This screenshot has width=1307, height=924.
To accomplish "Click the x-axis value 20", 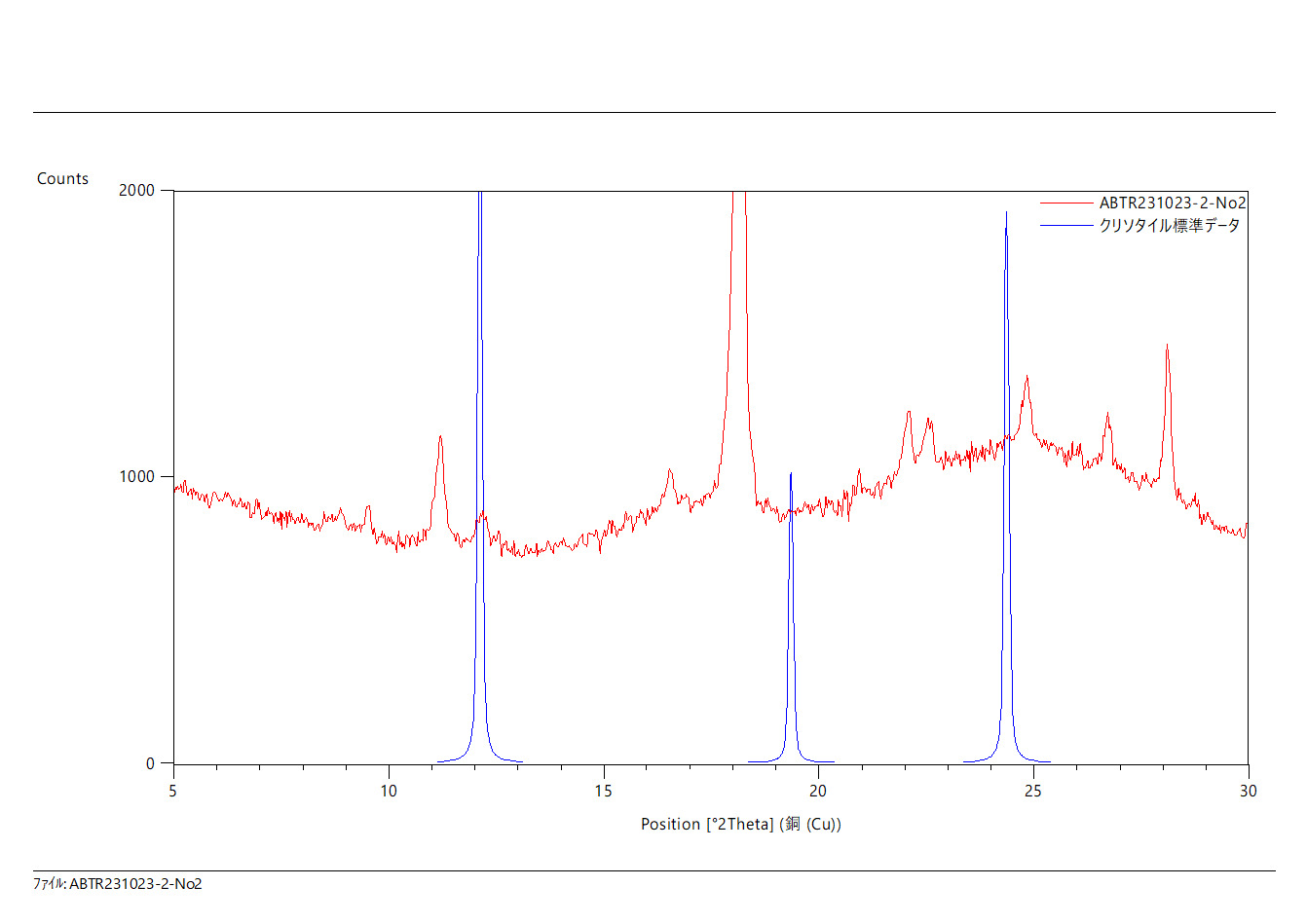I will tap(818, 791).
